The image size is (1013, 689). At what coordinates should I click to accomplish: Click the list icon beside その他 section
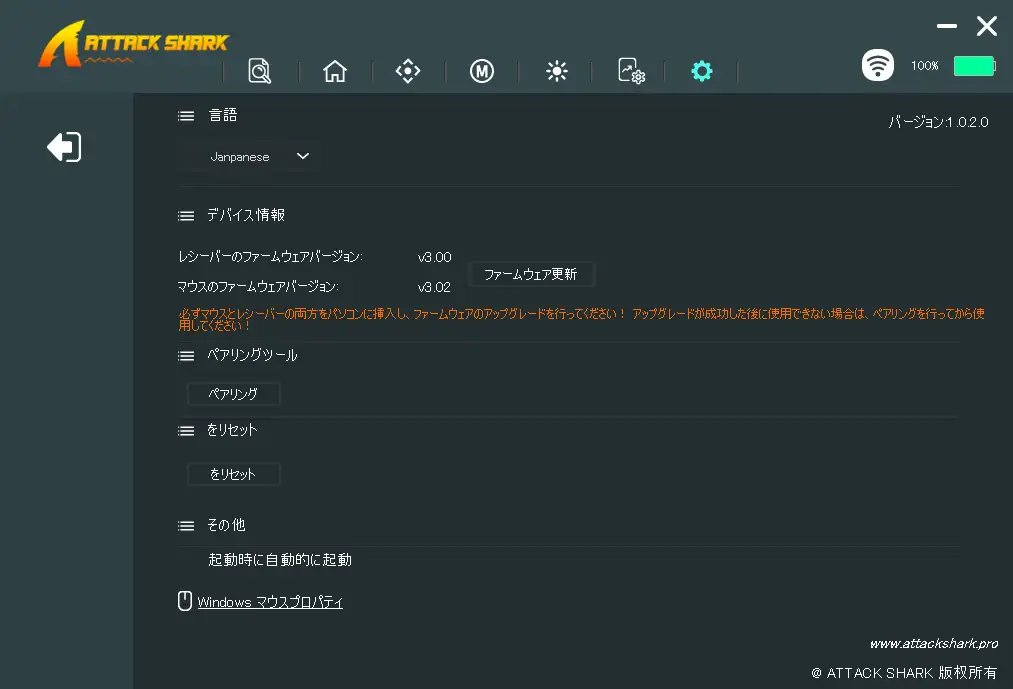pos(186,525)
